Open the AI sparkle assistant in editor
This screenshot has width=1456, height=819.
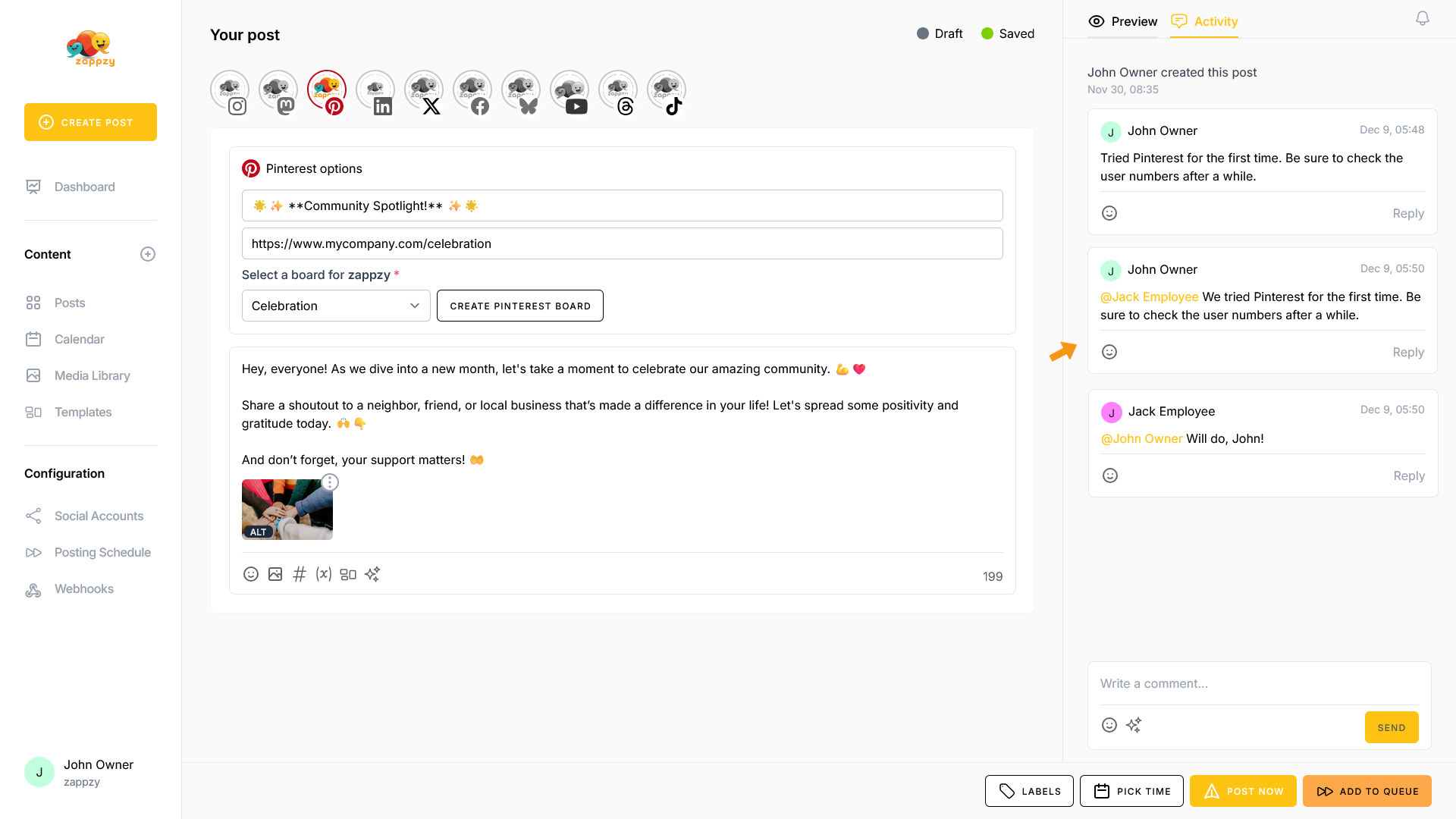372,574
